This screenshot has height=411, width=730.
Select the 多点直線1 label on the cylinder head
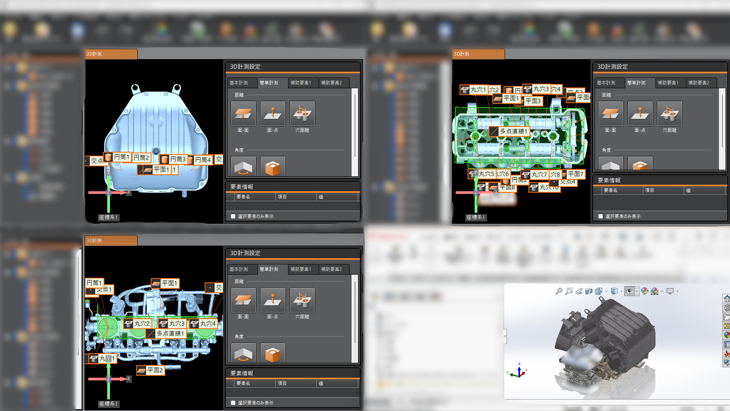point(509,131)
